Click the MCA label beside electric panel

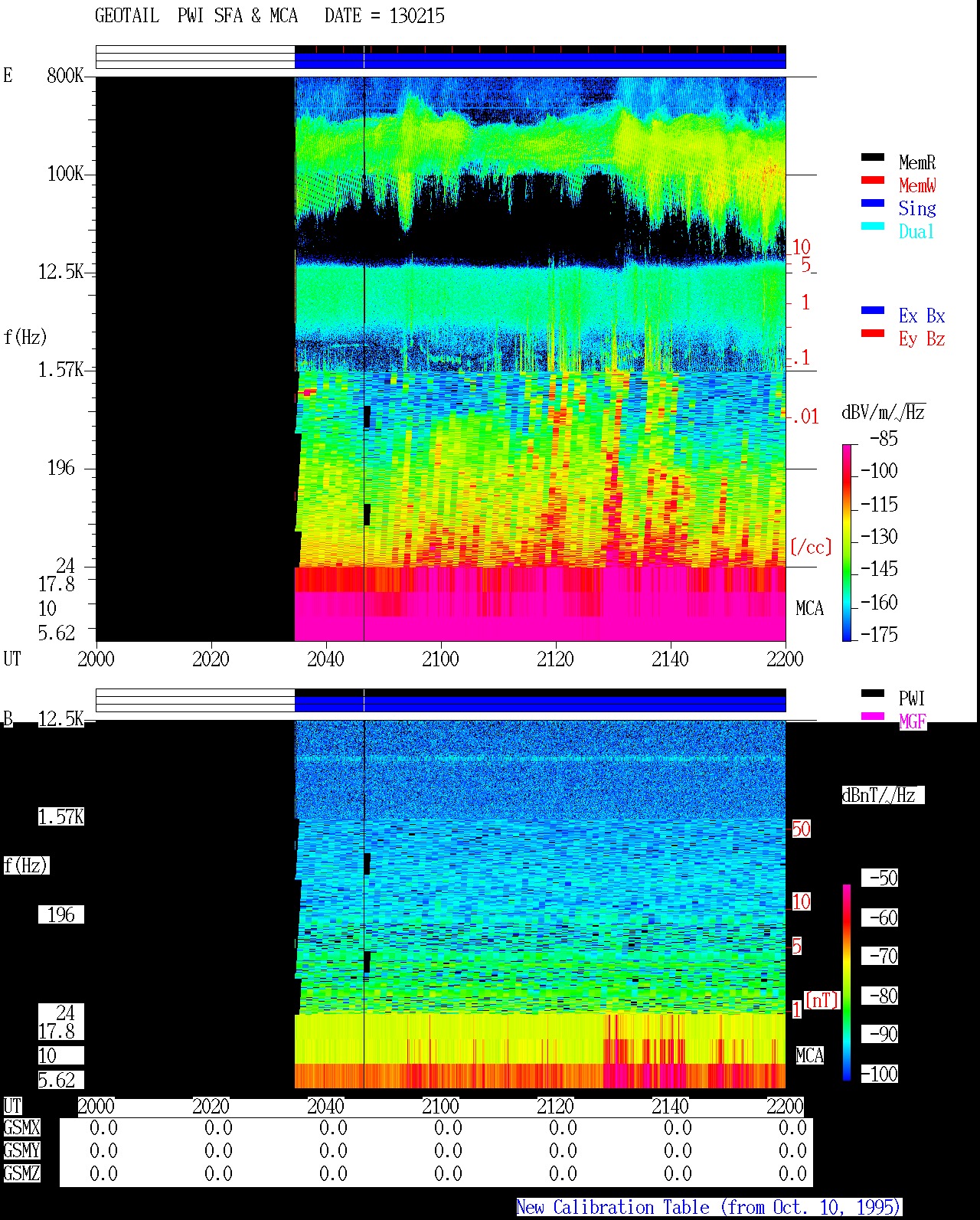pyautogui.click(x=809, y=609)
